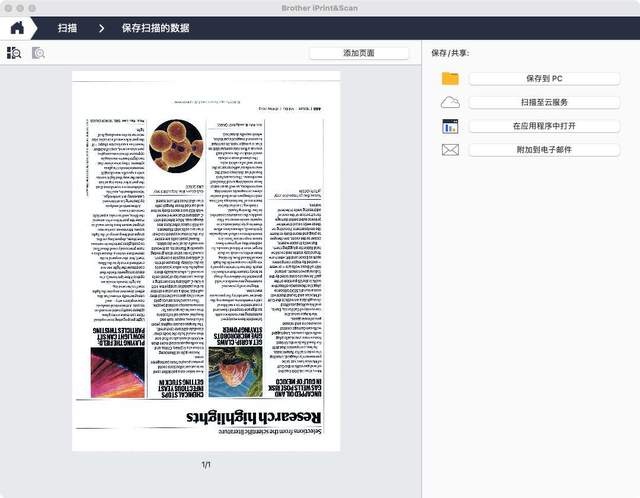
Task: Close the Brother iPrint&Scan window
Action: (x=8, y=8)
